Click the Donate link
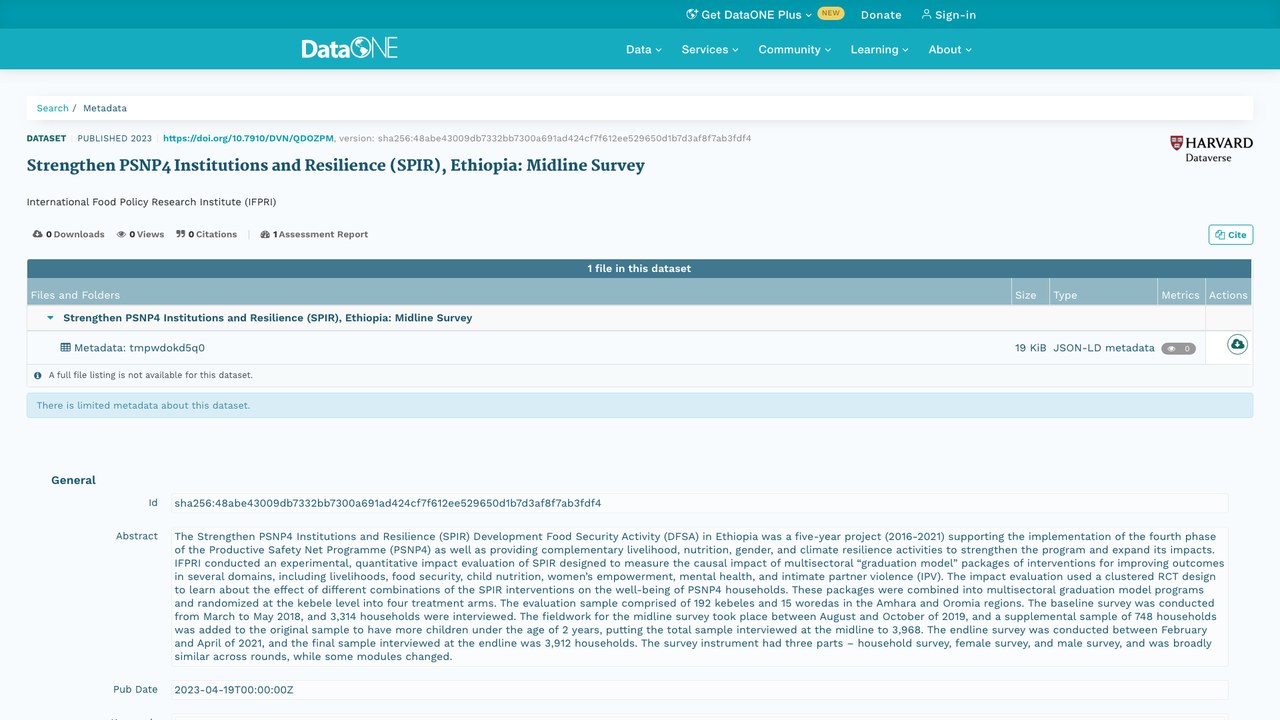The width and height of the screenshot is (1280, 720). pyautogui.click(x=881, y=15)
